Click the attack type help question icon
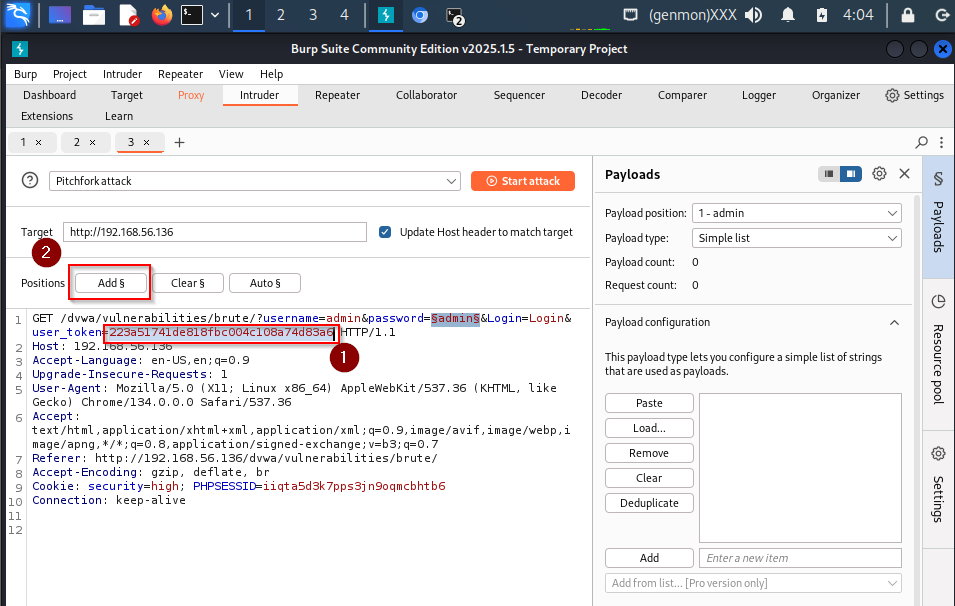The height and width of the screenshot is (606, 955). click(x=30, y=180)
